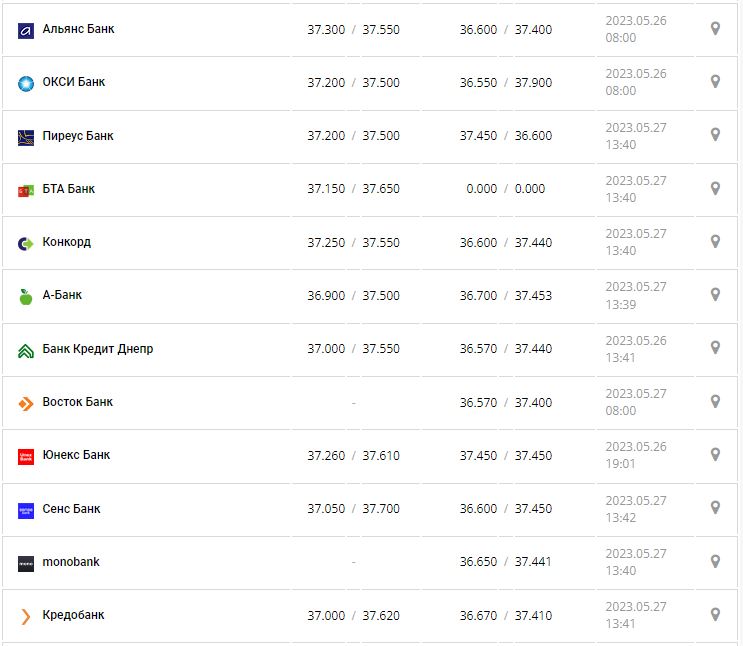
Task: Click the Альянс Банк logo icon
Action: click(x=26, y=30)
